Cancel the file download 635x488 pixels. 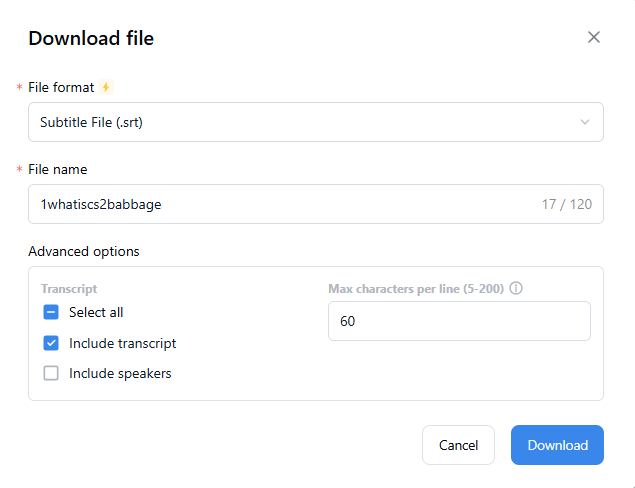coord(458,445)
